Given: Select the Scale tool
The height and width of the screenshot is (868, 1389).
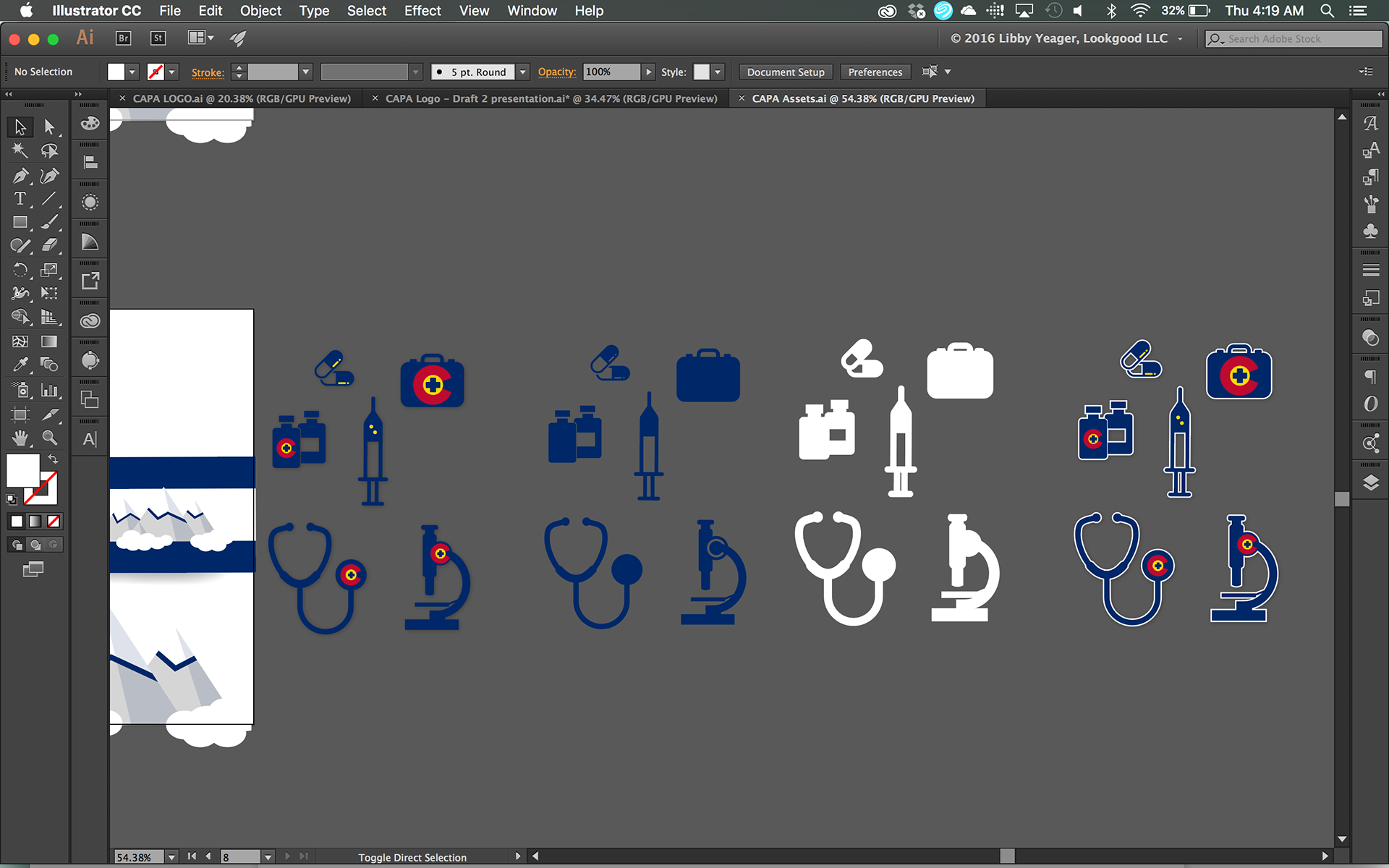Looking at the screenshot, I should pyautogui.click(x=48, y=271).
